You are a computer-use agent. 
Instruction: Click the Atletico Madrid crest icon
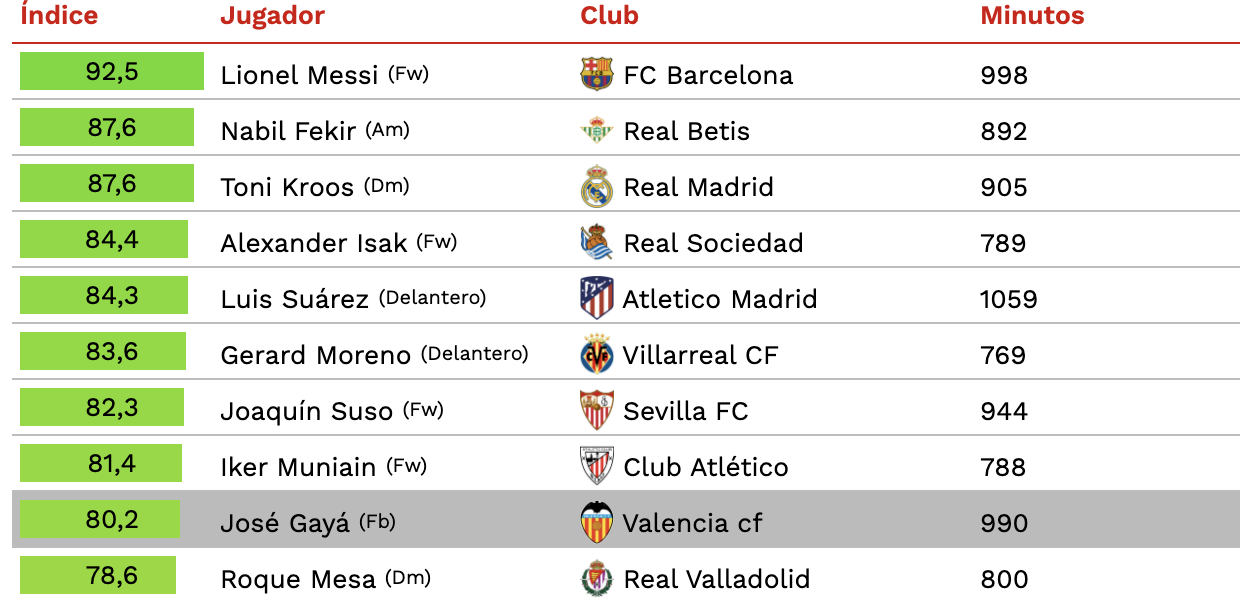coord(596,298)
